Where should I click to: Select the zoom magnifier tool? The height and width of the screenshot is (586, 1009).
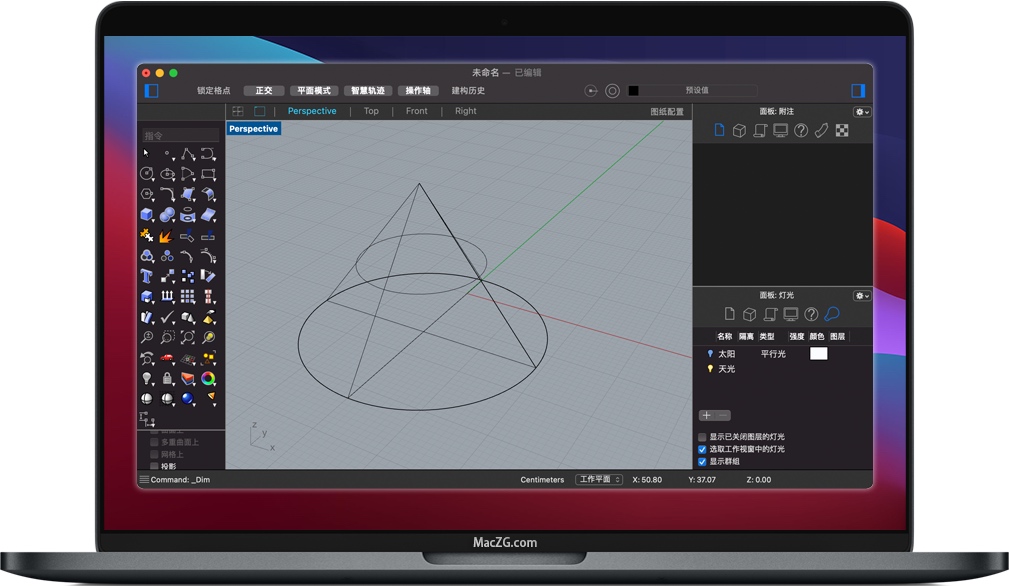(x=145, y=337)
